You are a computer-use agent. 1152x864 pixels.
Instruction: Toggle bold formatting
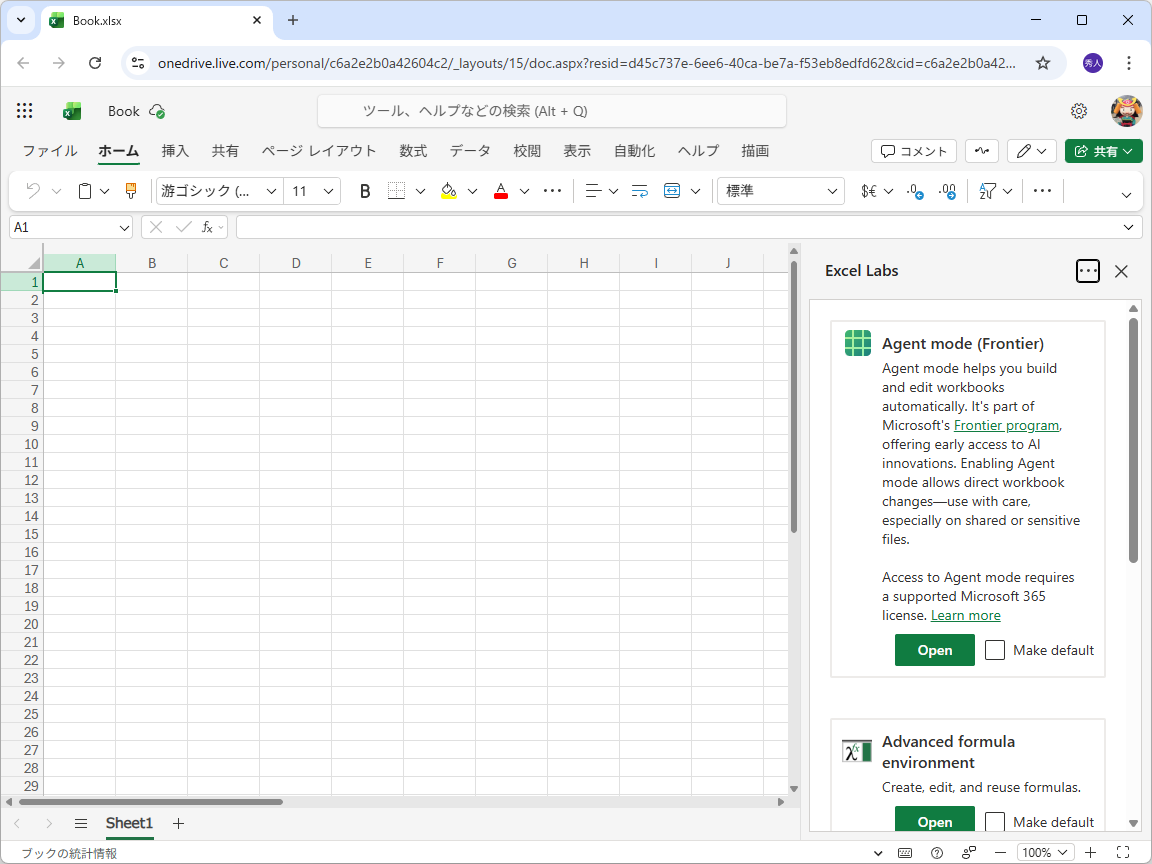coord(364,191)
